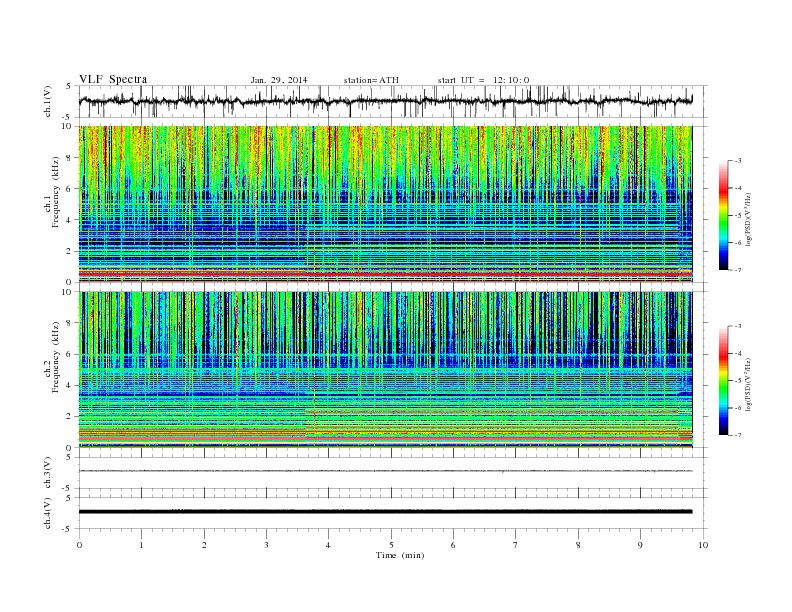This screenshot has width=792, height=612.
Task: Click the "ch.4(V)" axis label
Action: click(48, 513)
